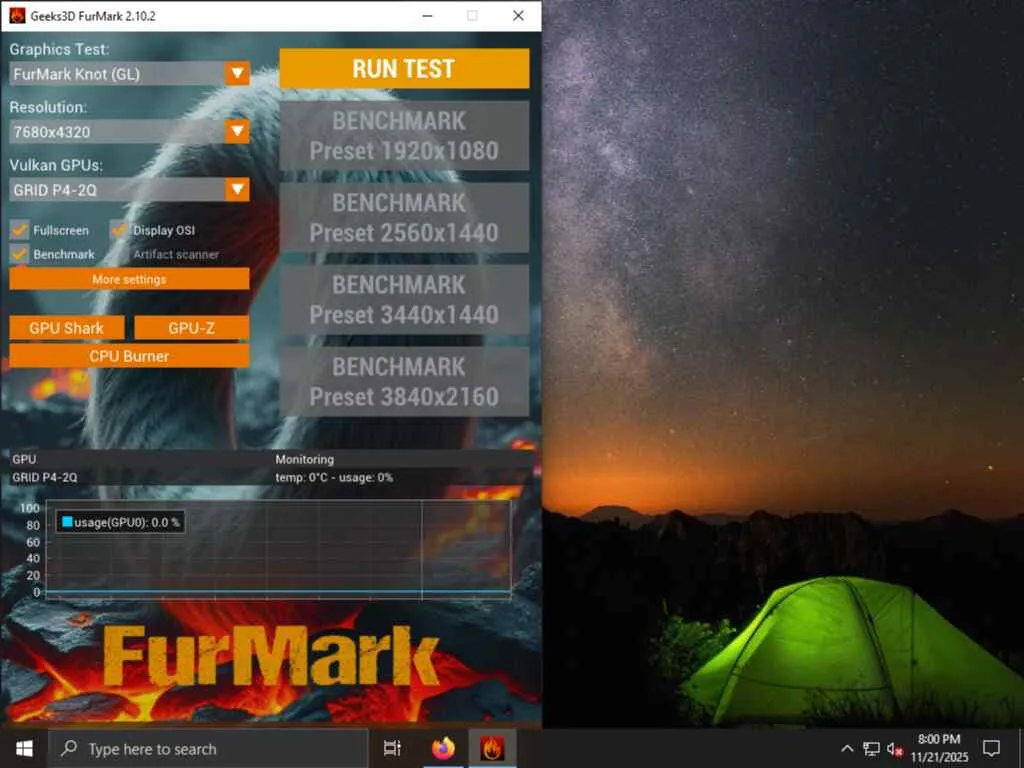Click the GRID P4-2Q GPU selection field

click(x=118, y=190)
